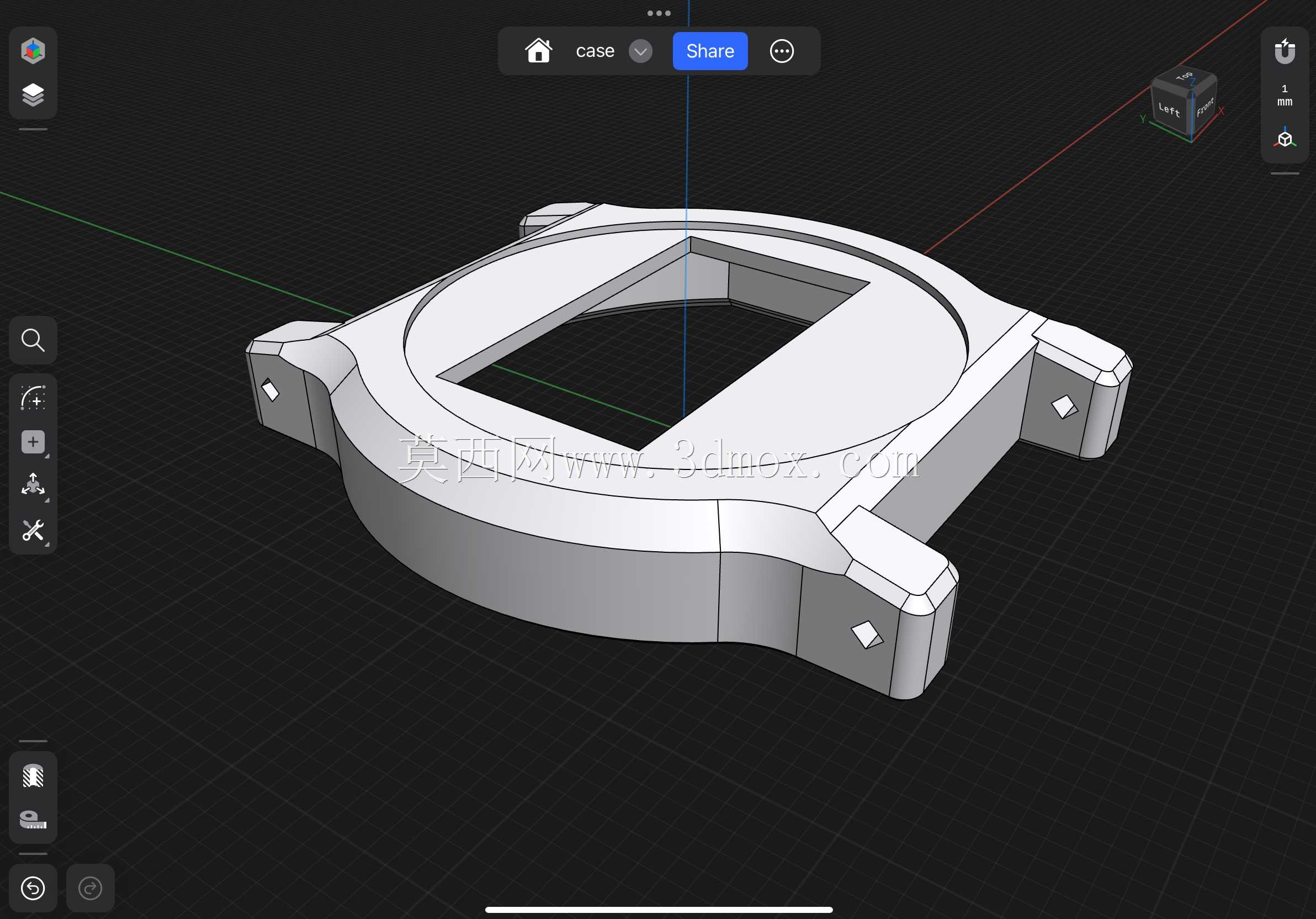Open the Add shape plus tool
Viewport: 1316px width, 919px height.
coord(33,441)
